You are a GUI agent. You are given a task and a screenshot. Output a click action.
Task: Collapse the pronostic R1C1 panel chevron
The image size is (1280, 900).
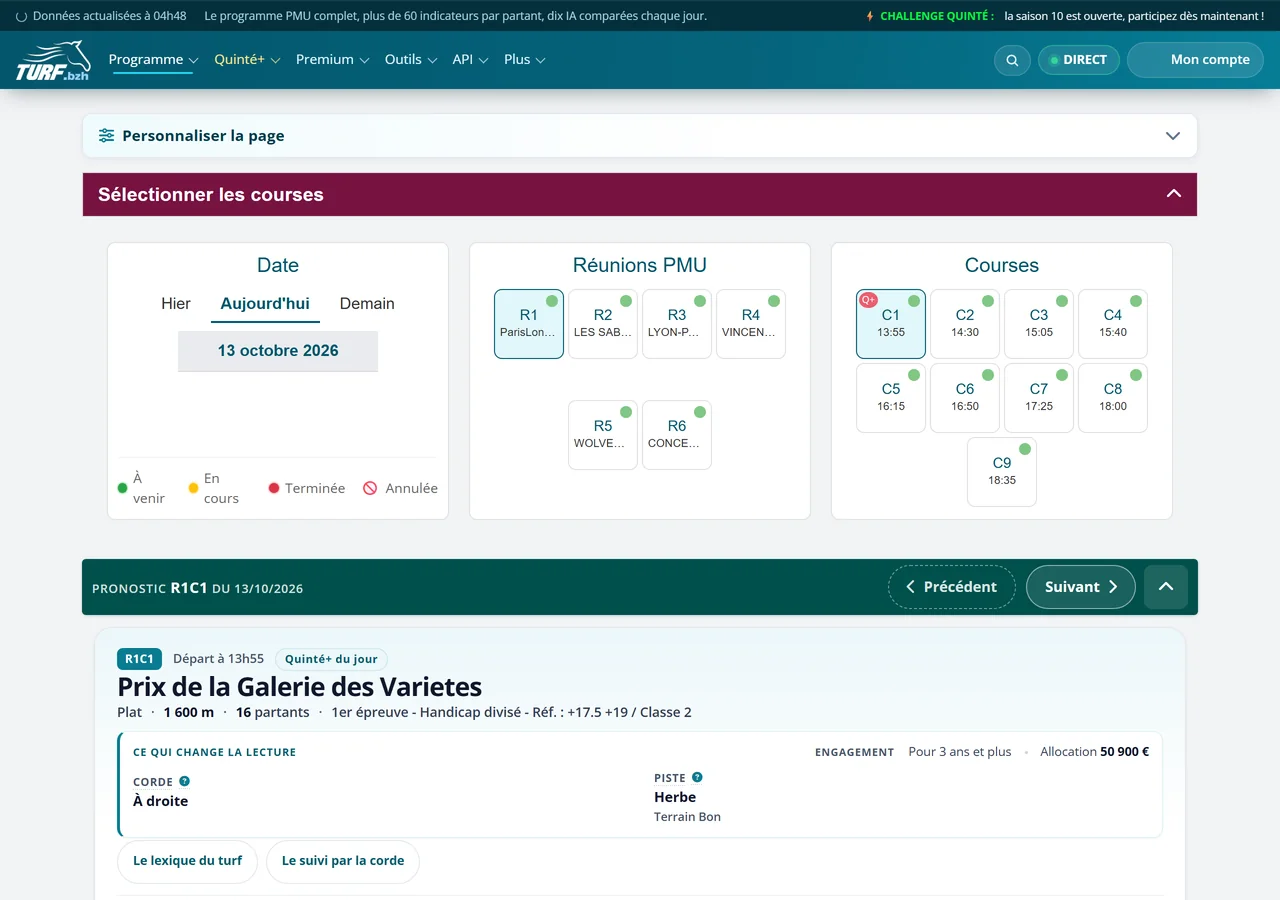coord(1166,587)
